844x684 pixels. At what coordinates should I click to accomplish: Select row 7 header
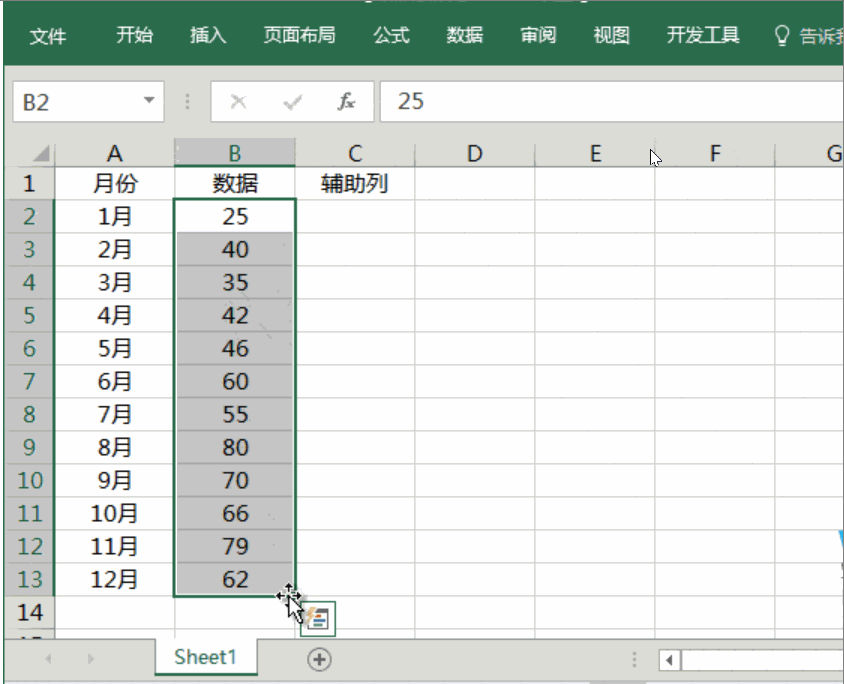click(29, 382)
